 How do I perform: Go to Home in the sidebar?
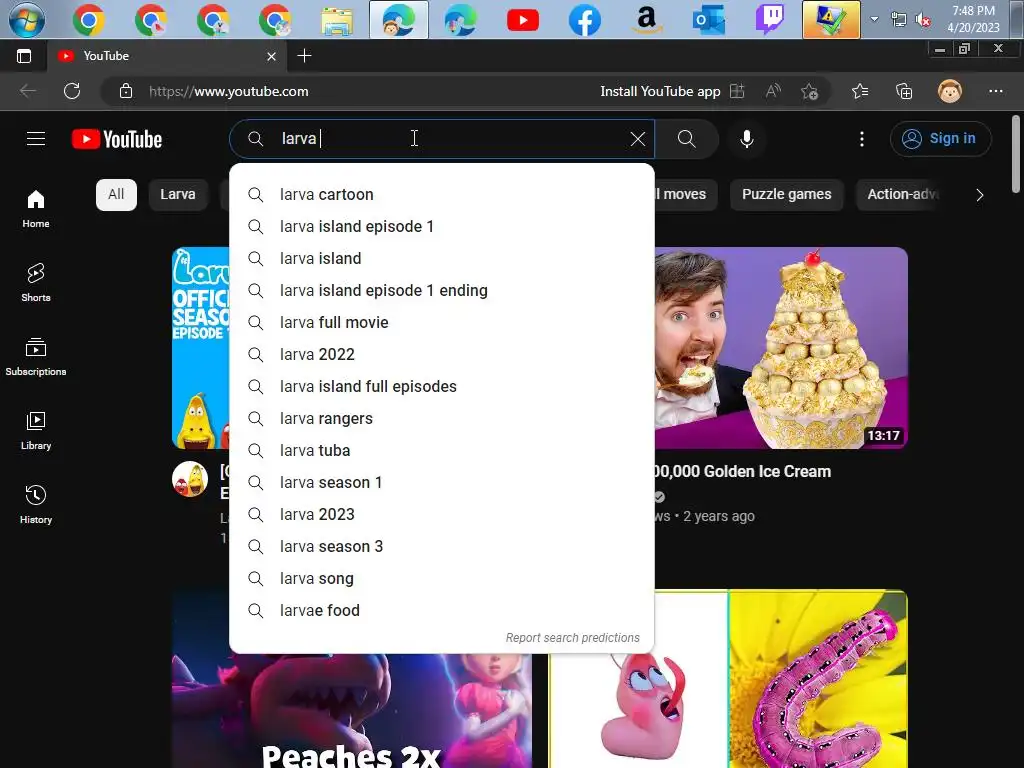coord(36,209)
